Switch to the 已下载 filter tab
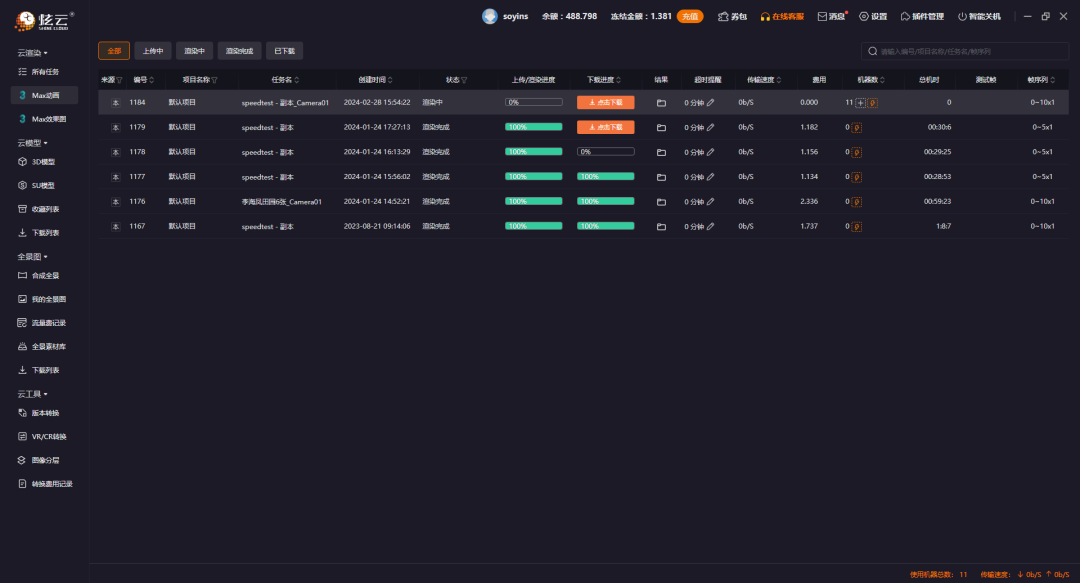 point(284,51)
